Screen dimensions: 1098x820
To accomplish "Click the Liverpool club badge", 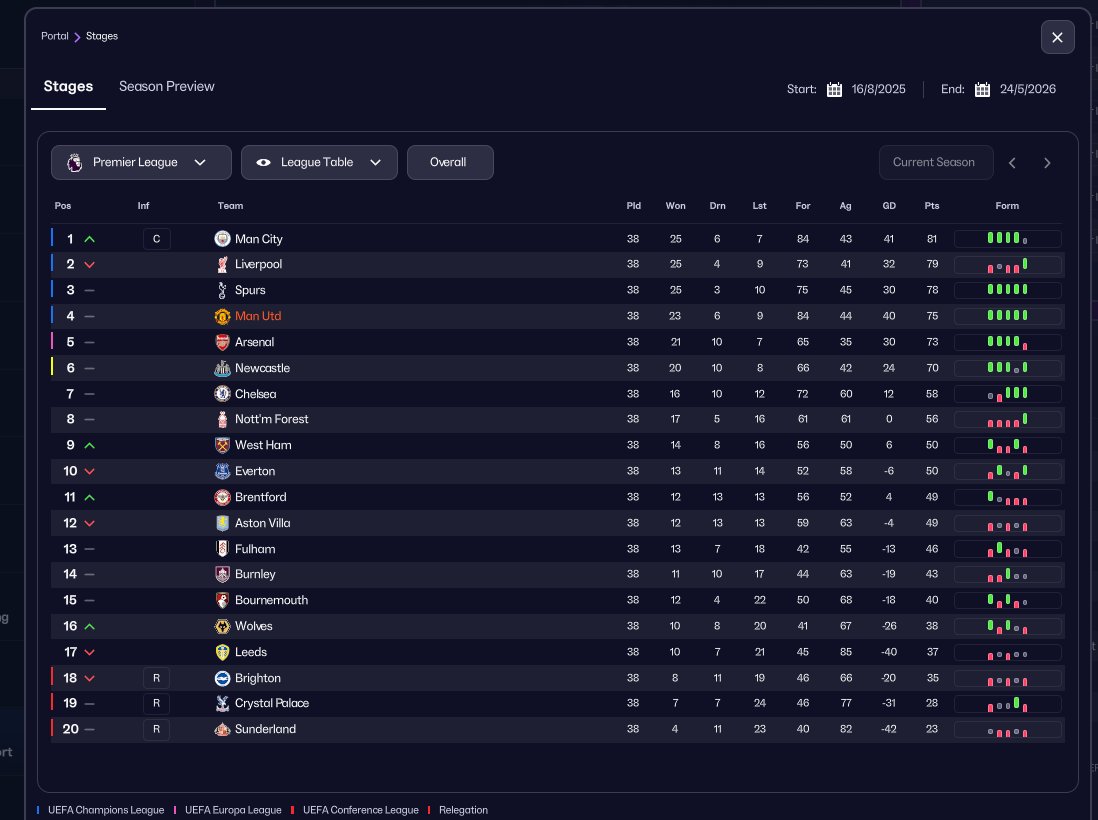I will (222, 264).
